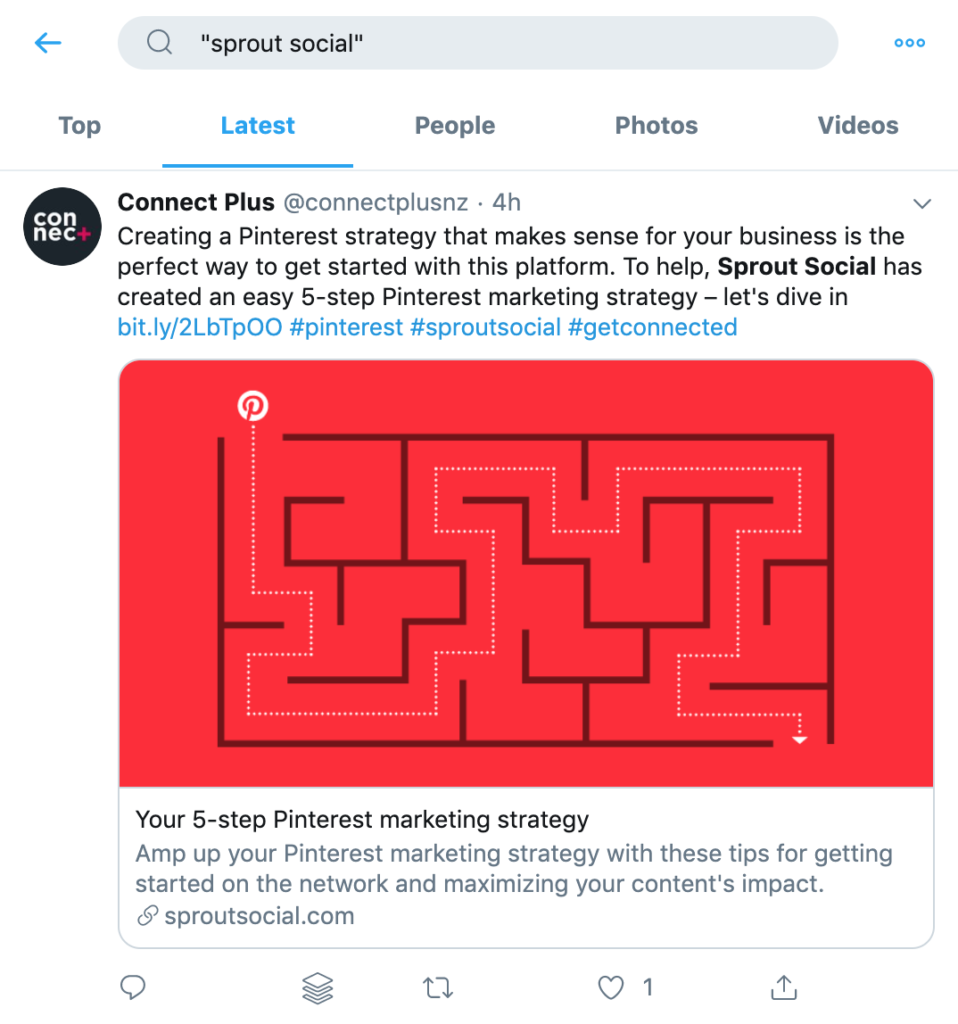
Task: Click the share tweet icon
Action: point(784,988)
